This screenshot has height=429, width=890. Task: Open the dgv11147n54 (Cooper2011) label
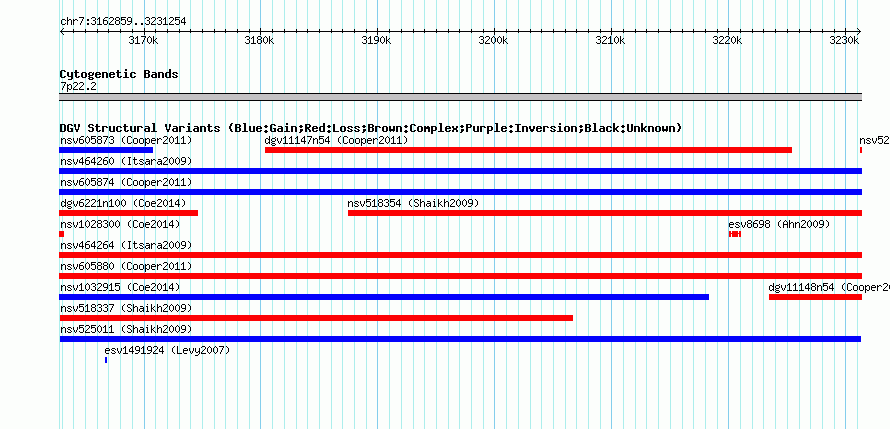(337, 140)
